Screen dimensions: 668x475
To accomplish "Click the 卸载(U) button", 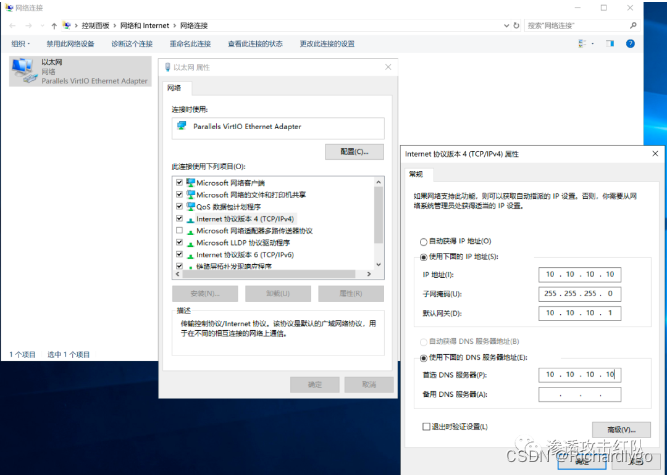I will coord(278,294).
